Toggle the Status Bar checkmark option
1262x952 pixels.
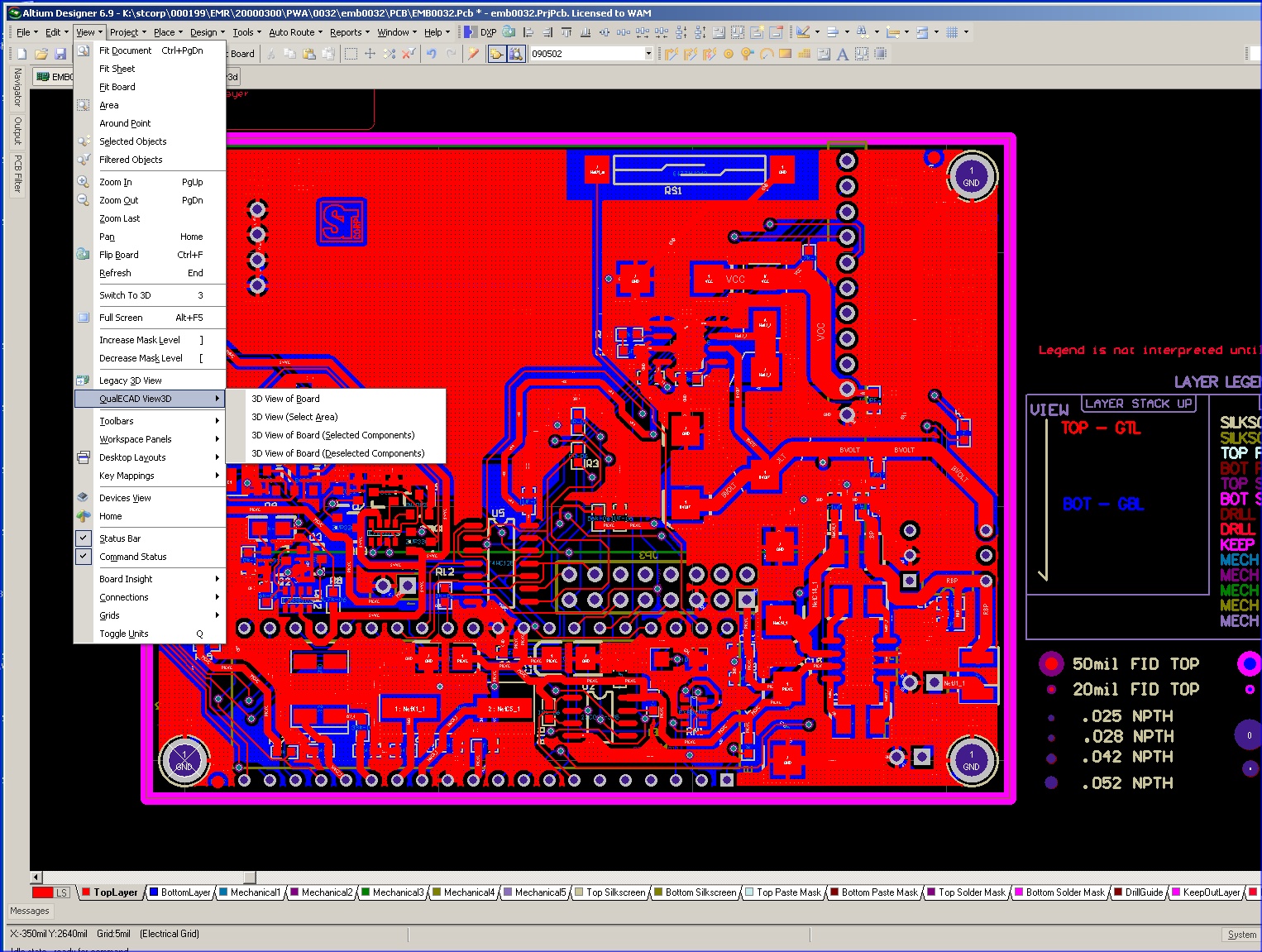point(83,538)
